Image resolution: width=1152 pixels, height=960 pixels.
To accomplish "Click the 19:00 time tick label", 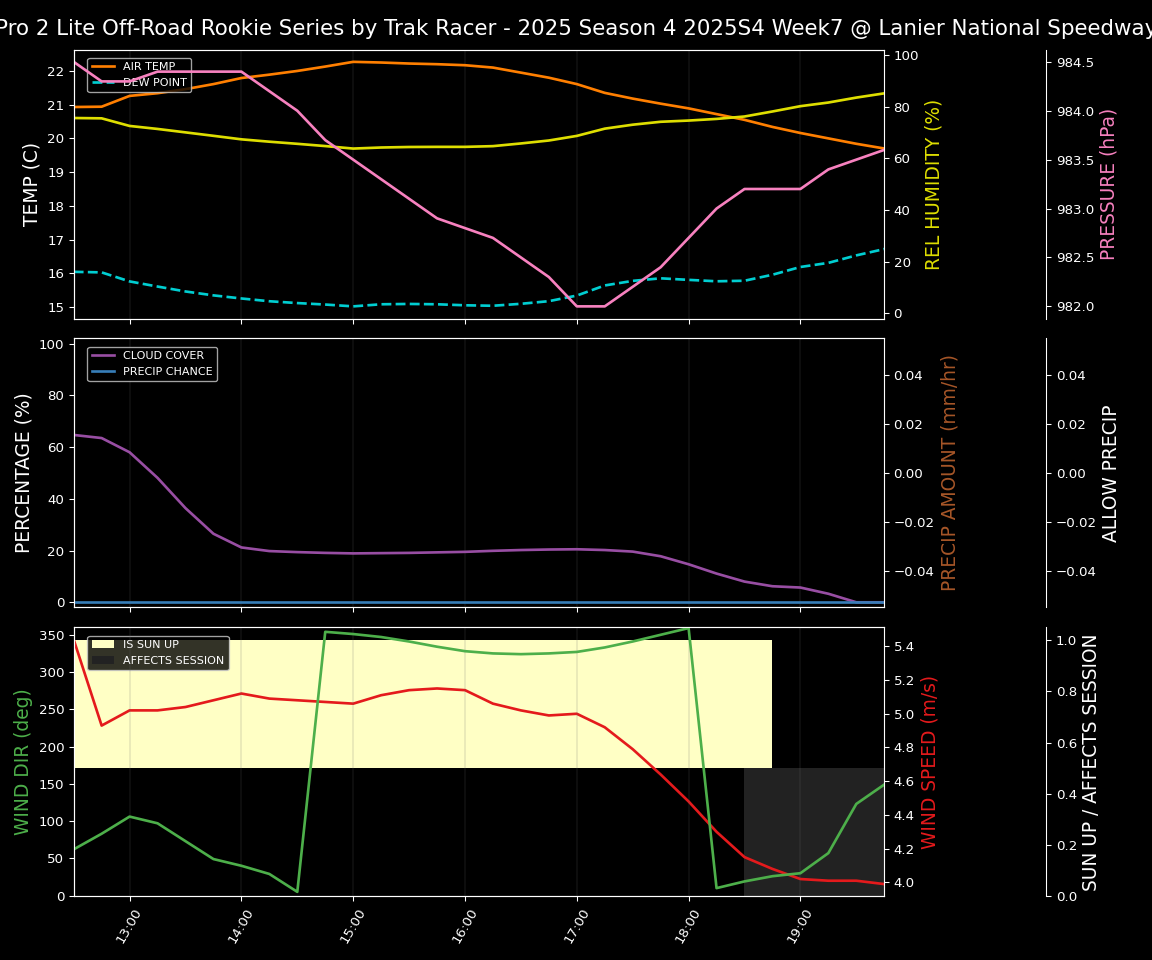I will [x=797, y=927].
